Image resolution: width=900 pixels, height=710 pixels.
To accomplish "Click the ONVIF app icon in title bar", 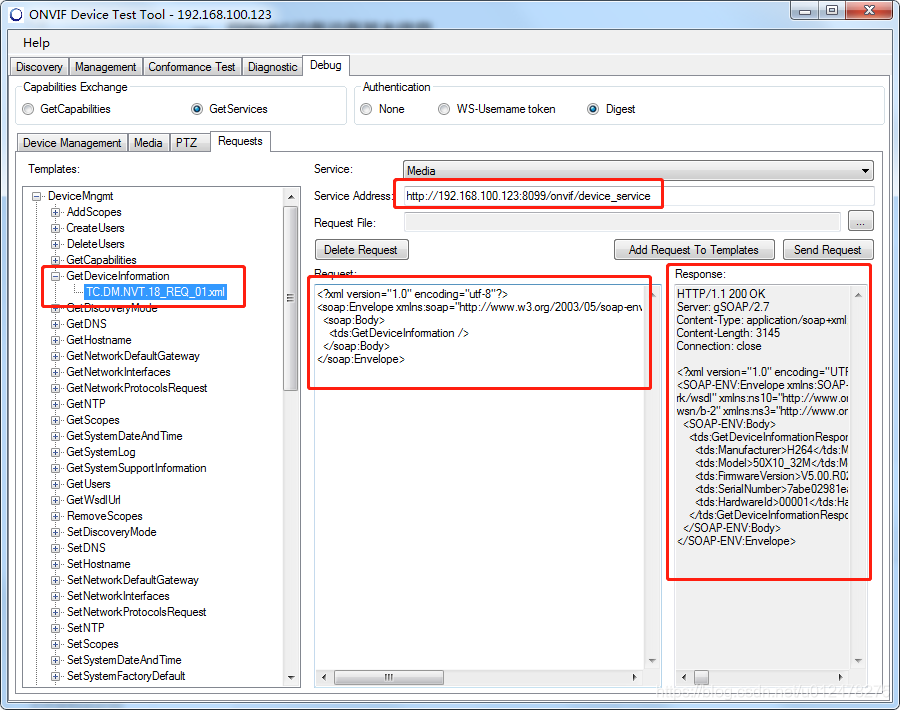I will point(16,14).
